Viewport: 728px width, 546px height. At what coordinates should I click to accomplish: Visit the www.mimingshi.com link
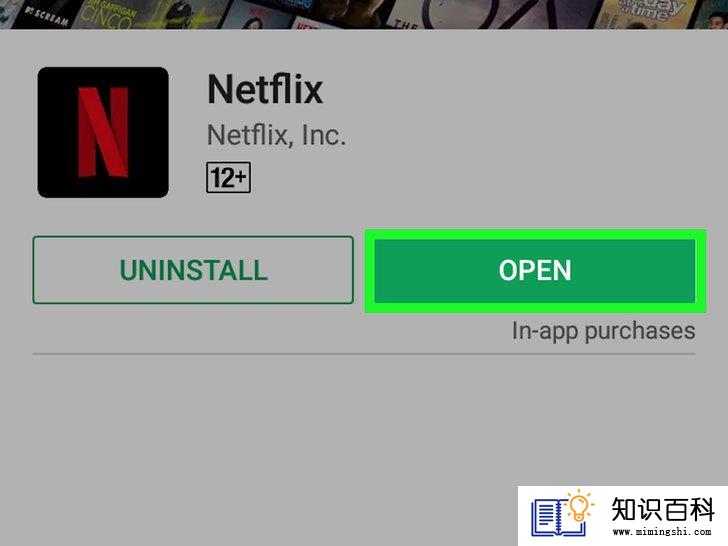coord(662,531)
